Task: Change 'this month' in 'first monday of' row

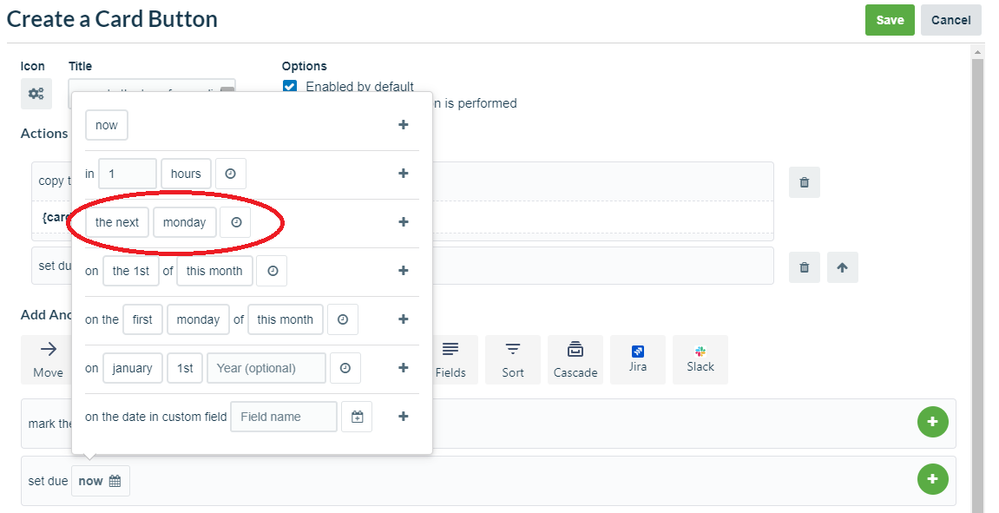Action: pyautogui.click(x=285, y=319)
